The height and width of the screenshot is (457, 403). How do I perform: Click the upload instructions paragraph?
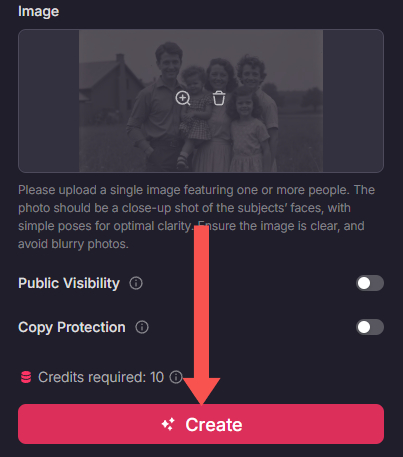197,217
